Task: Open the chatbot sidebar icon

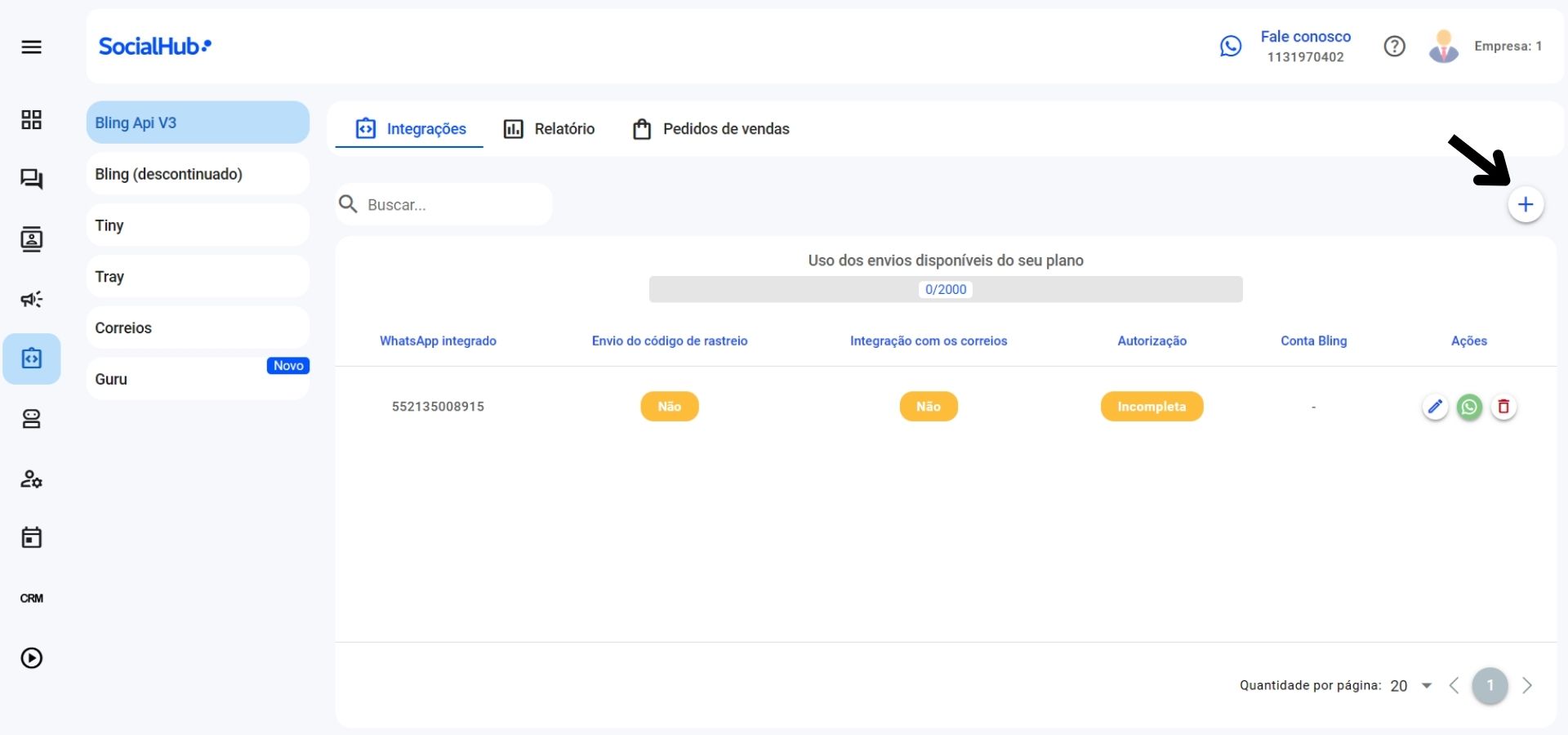Action: pos(32,419)
